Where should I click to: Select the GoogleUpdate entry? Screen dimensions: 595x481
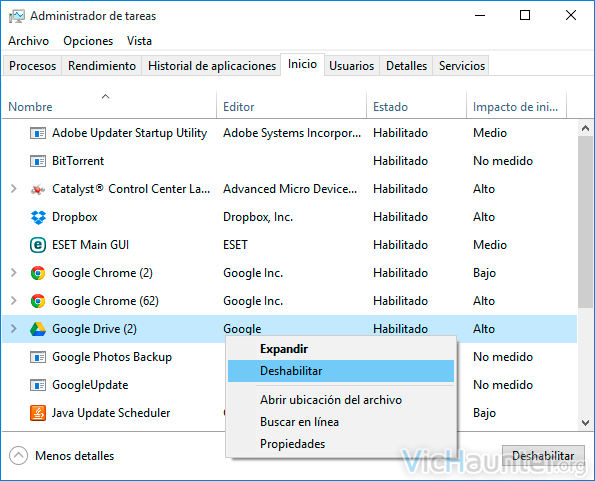pos(90,385)
